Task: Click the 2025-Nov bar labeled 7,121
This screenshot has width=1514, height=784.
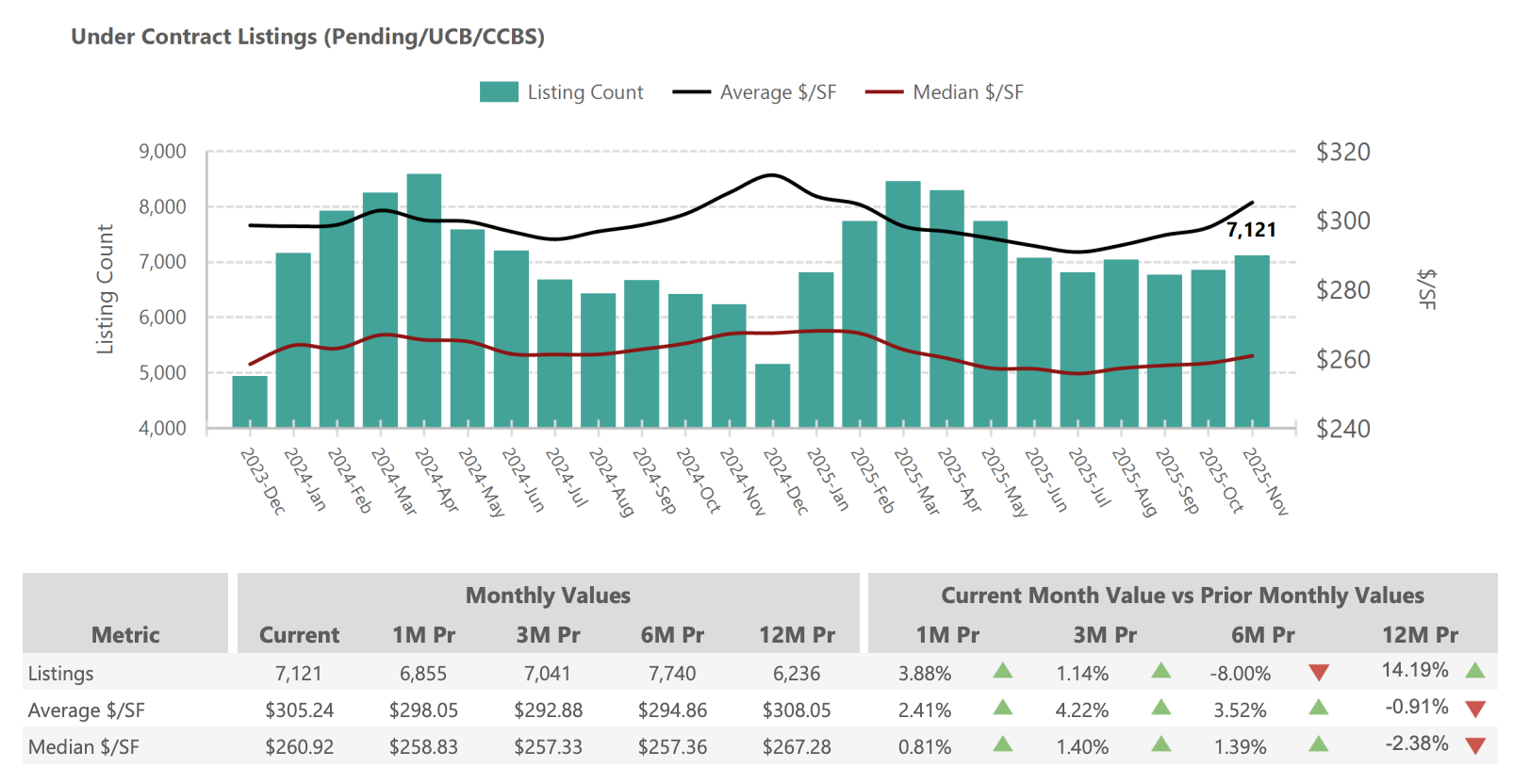Action: [x=1252, y=341]
